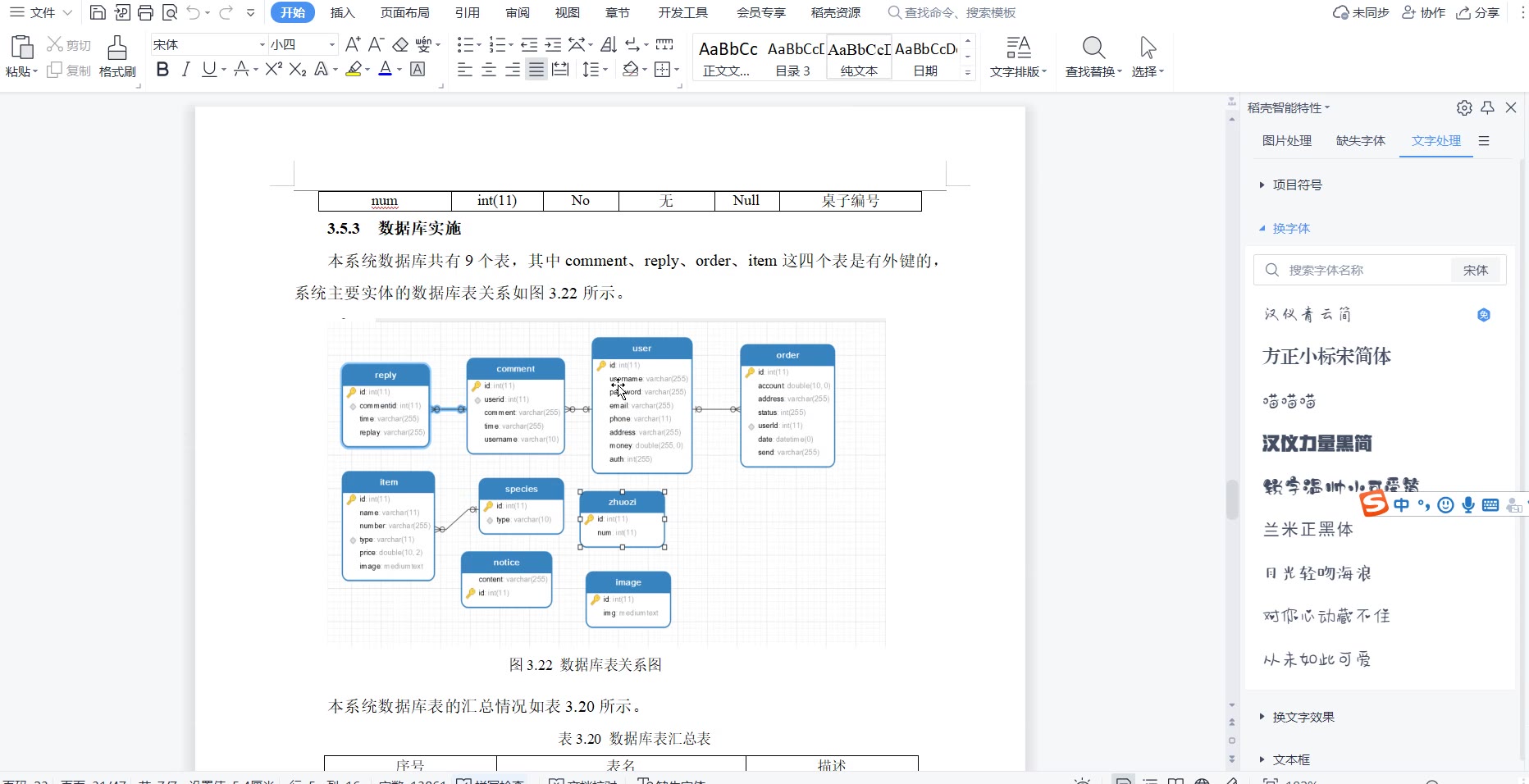The width and height of the screenshot is (1529, 784).
Task: Toggle justified text alignment
Action: tap(536, 70)
